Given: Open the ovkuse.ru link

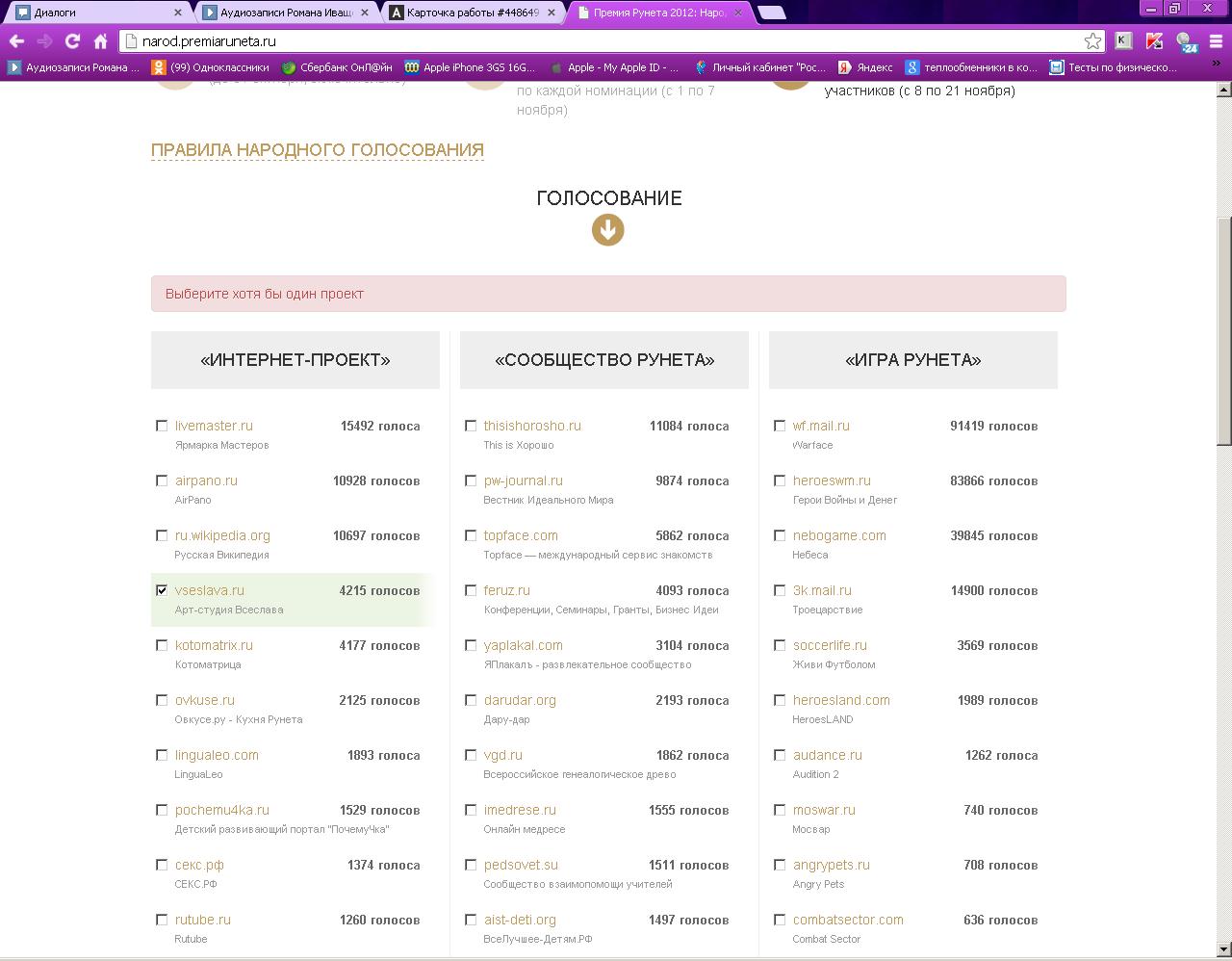Looking at the screenshot, I should tap(205, 700).
